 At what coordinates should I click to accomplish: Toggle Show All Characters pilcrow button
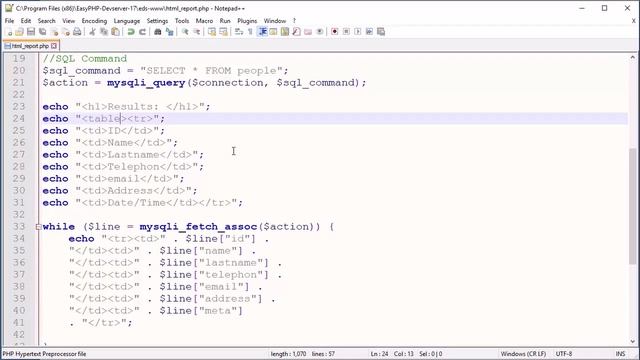coord(251,32)
